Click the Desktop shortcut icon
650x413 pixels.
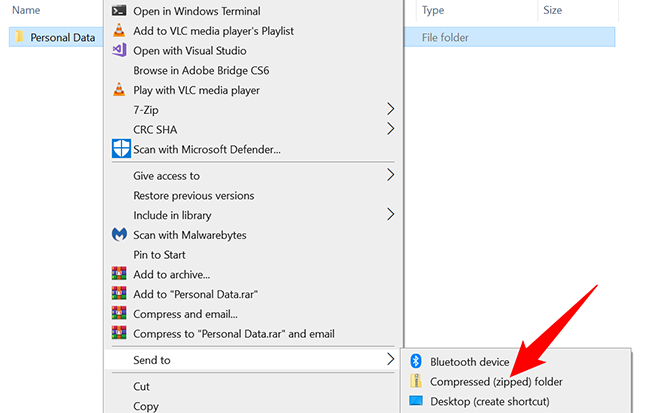(416, 401)
